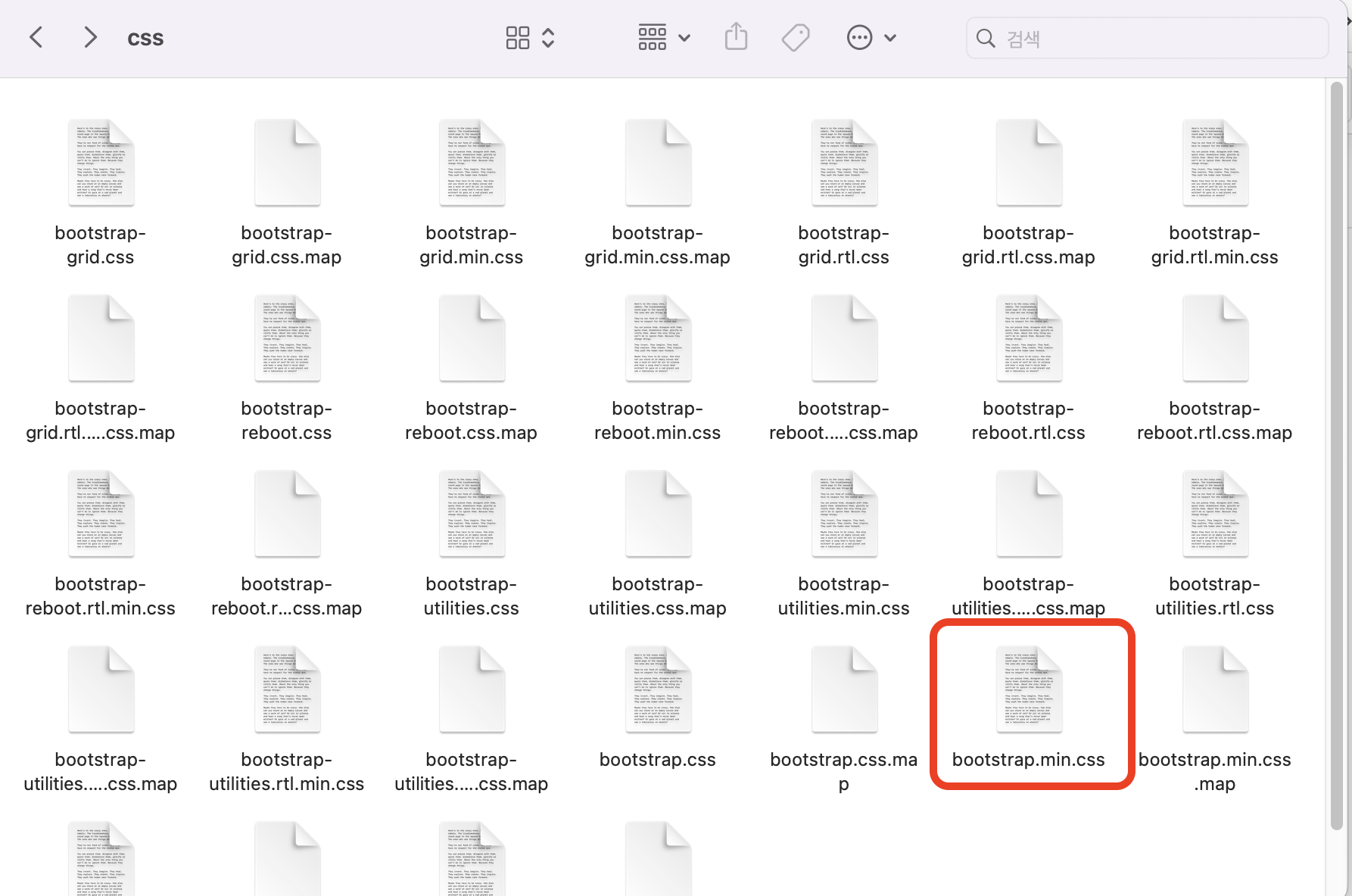Select the bootstrap-reboot.rtl.css.map file icon
Screen dimensions: 1352x896
tap(1215, 338)
